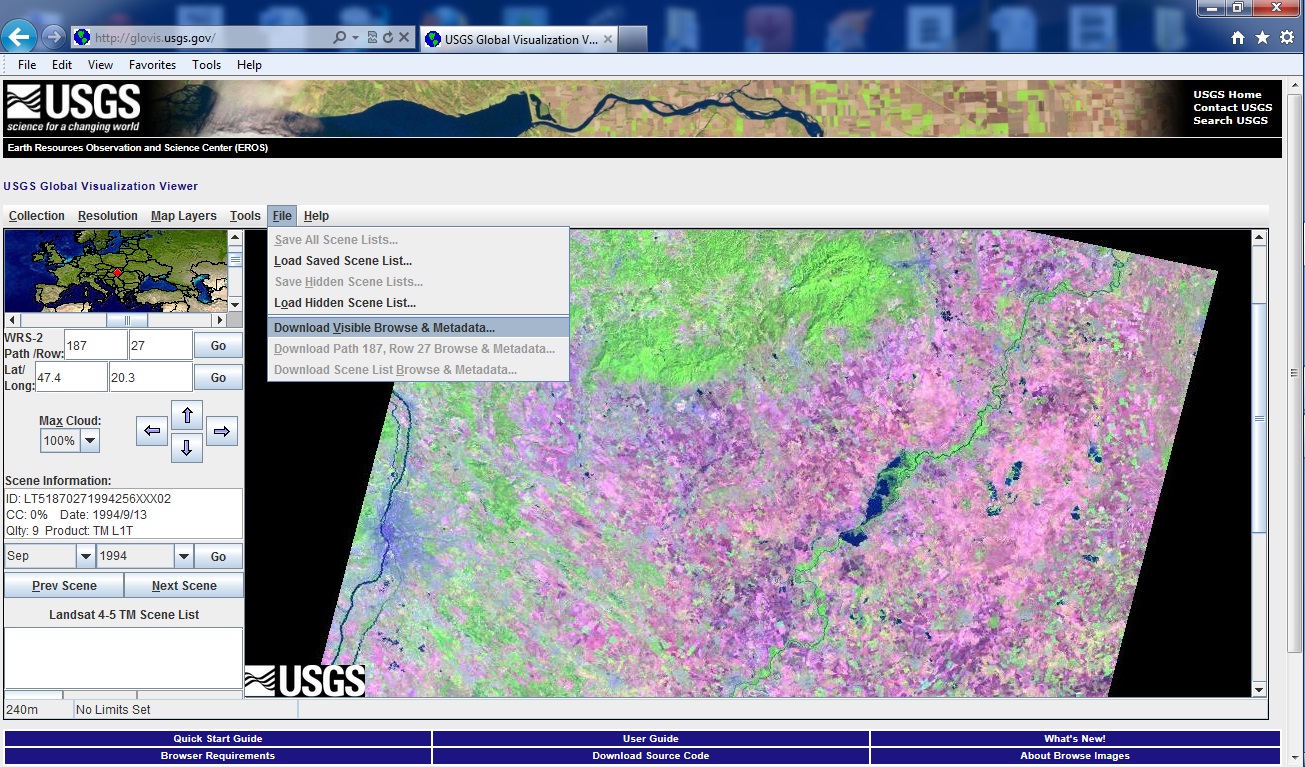Open browser Edit menu
The width and height of the screenshot is (1305, 767).
tap(62, 65)
